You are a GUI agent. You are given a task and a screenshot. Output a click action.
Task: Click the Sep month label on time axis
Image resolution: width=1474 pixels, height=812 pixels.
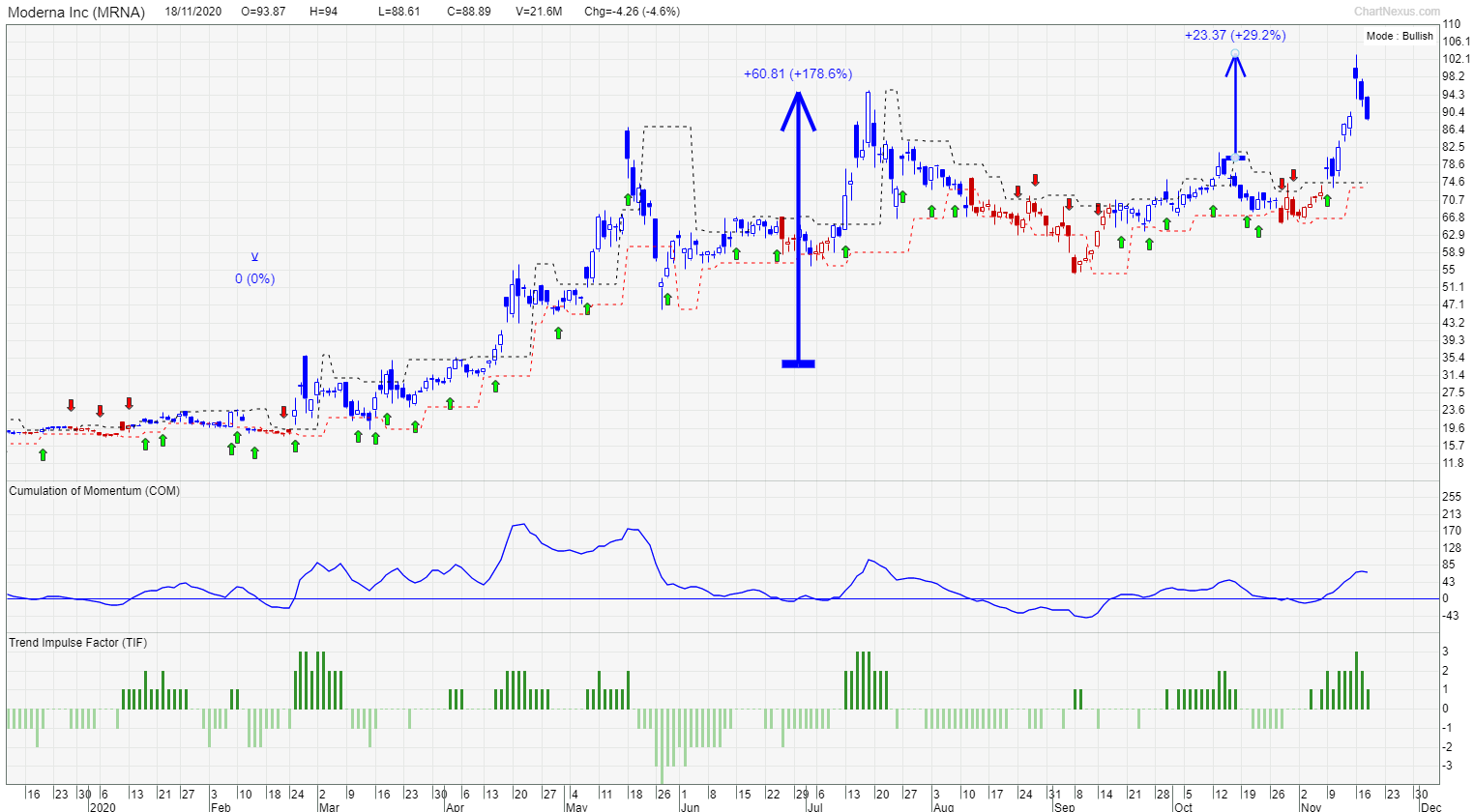point(1064,806)
